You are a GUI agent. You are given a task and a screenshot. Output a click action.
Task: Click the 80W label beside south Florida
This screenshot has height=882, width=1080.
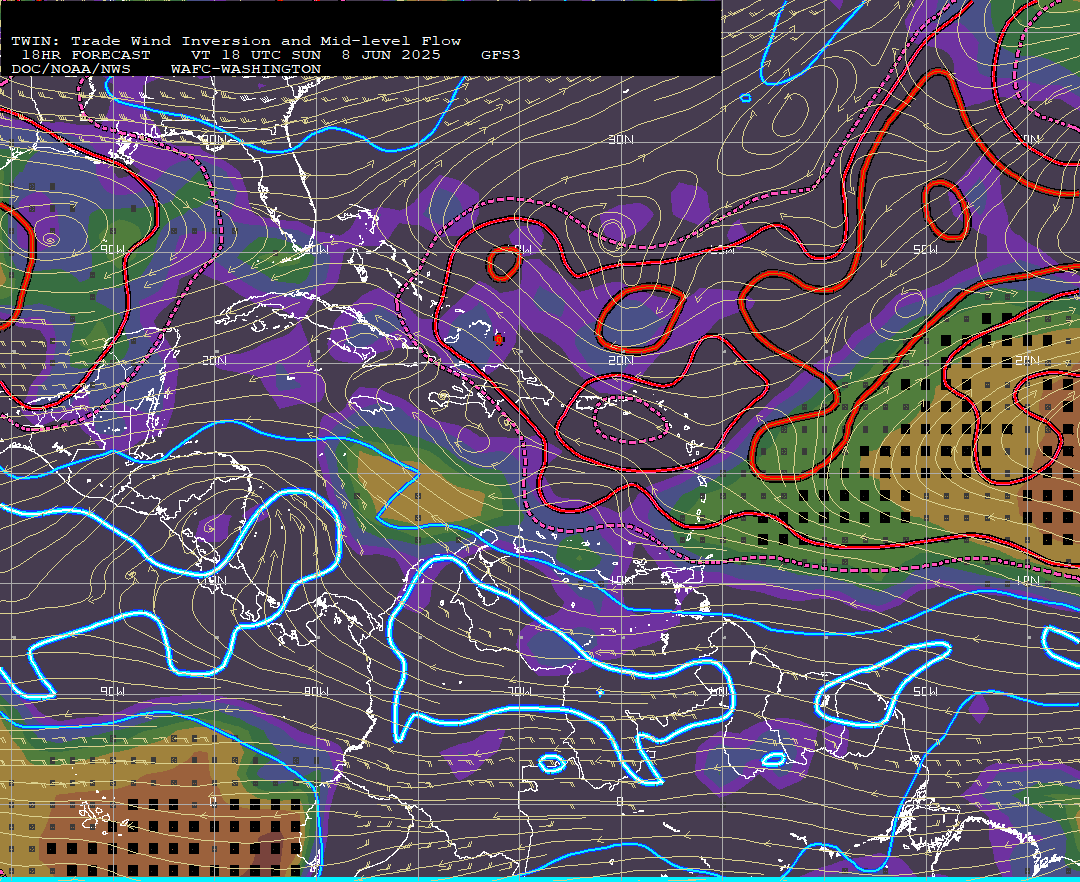click(x=316, y=249)
